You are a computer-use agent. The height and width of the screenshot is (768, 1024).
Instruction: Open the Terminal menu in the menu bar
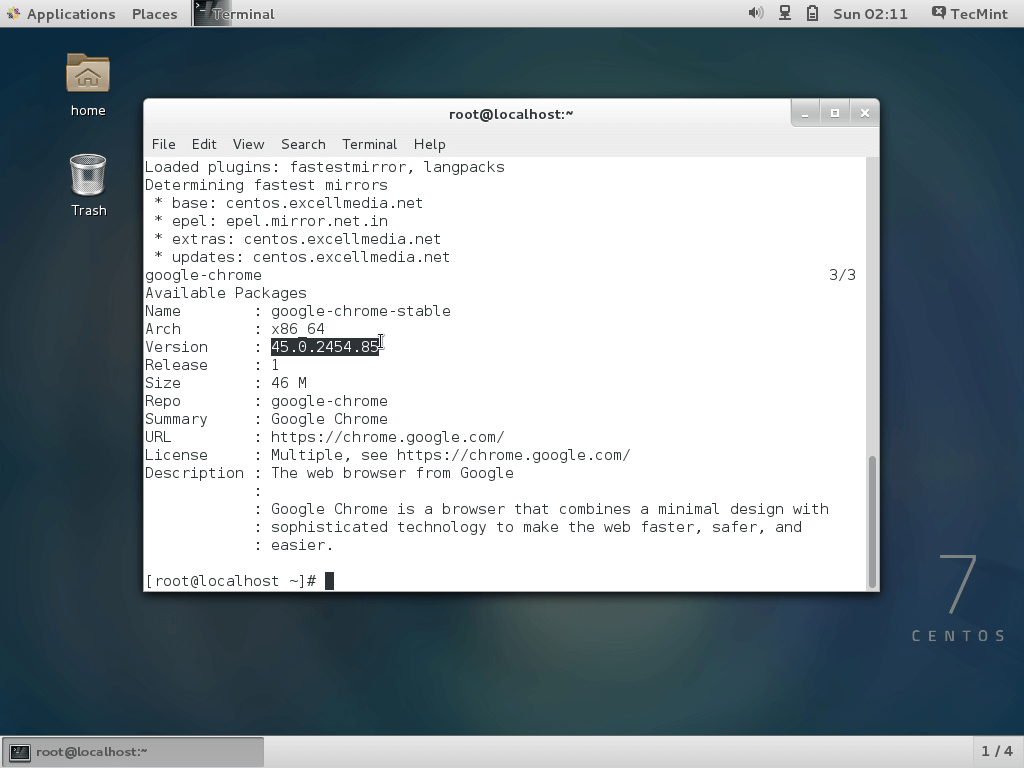[369, 144]
